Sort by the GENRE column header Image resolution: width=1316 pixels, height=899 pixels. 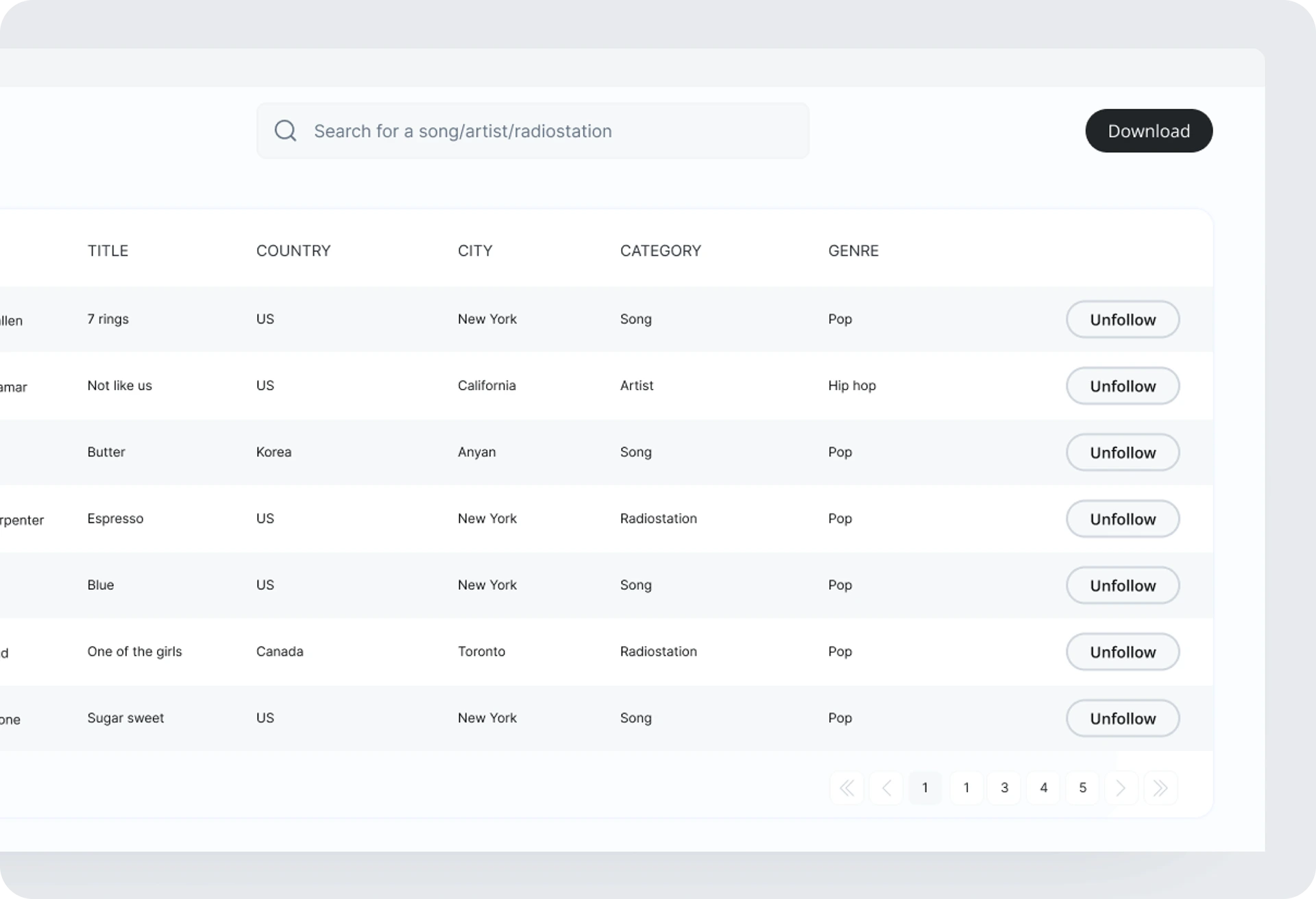pyautogui.click(x=853, y=251)
